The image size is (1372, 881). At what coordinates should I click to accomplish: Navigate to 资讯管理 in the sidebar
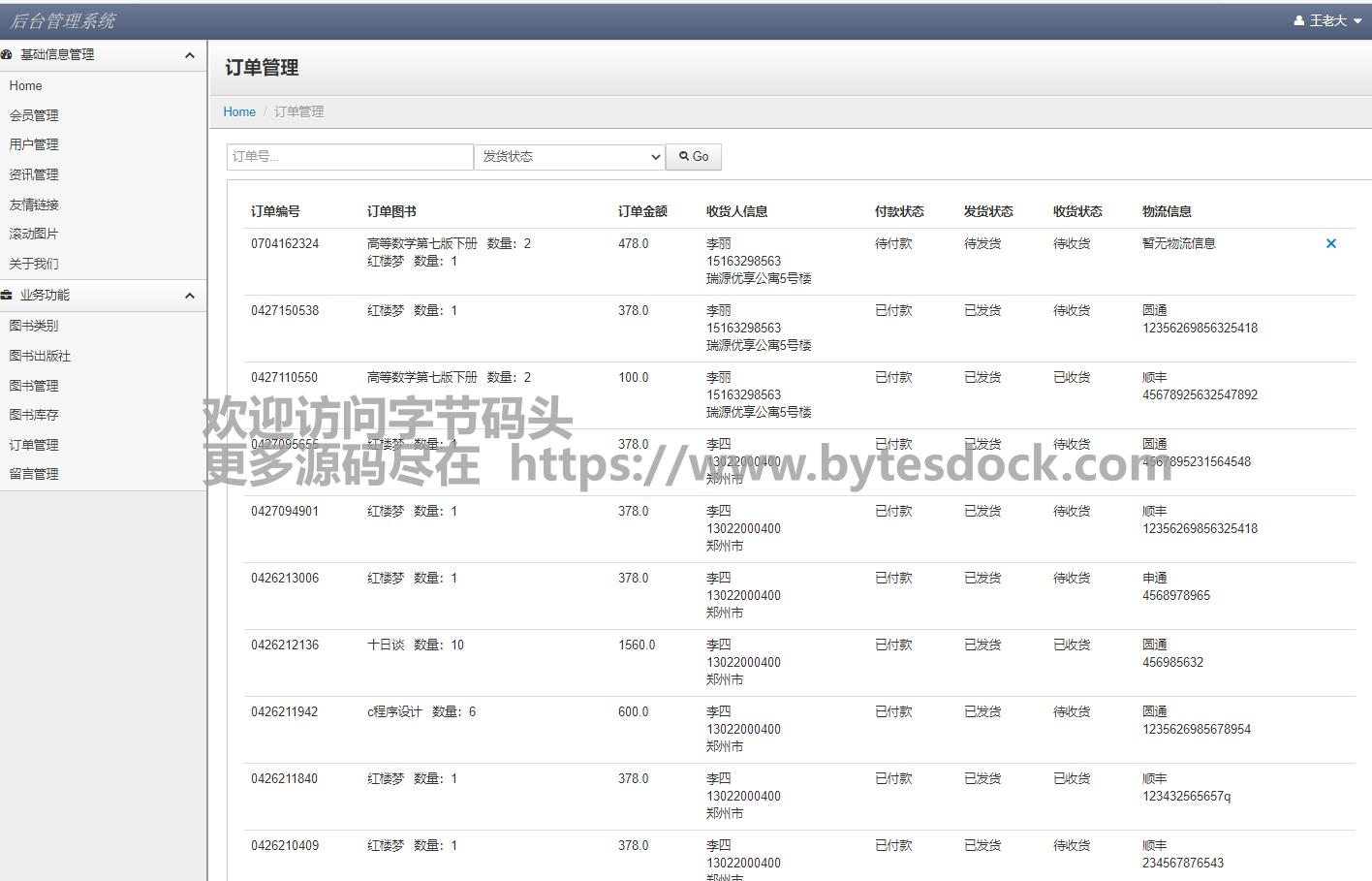(34, 174)
